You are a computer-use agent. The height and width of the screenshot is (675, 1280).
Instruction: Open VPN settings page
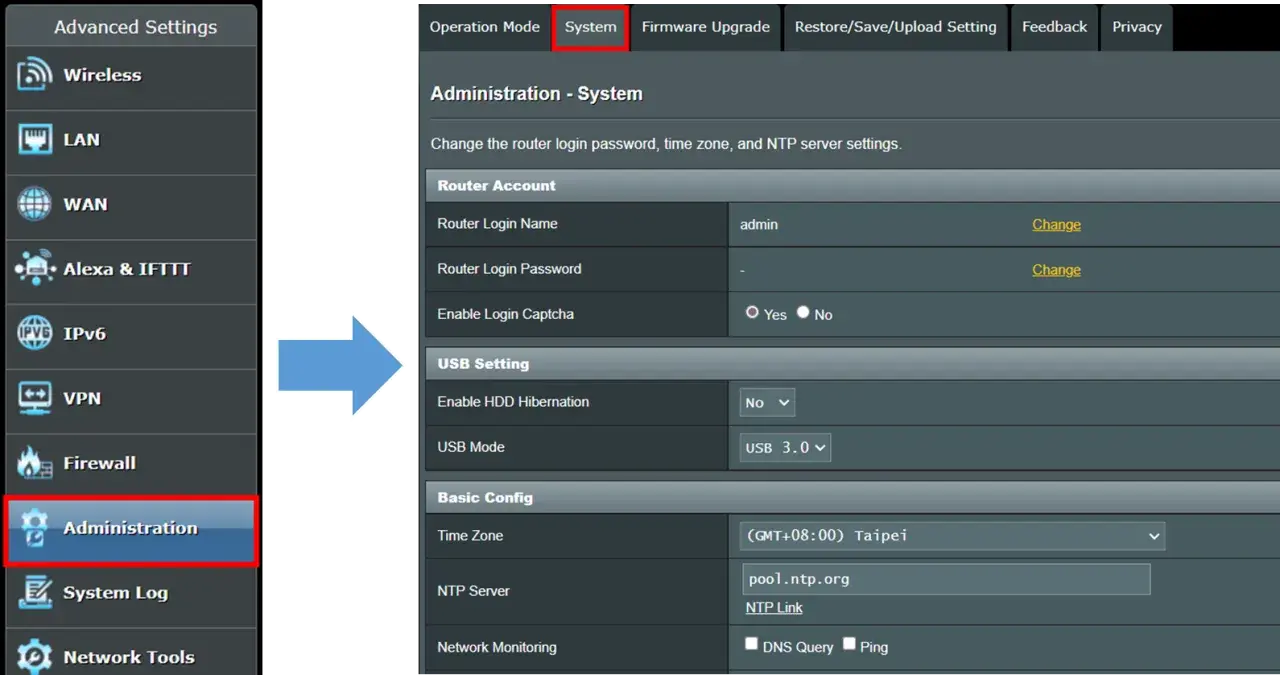pyautogui.click(x=131, y=400)
